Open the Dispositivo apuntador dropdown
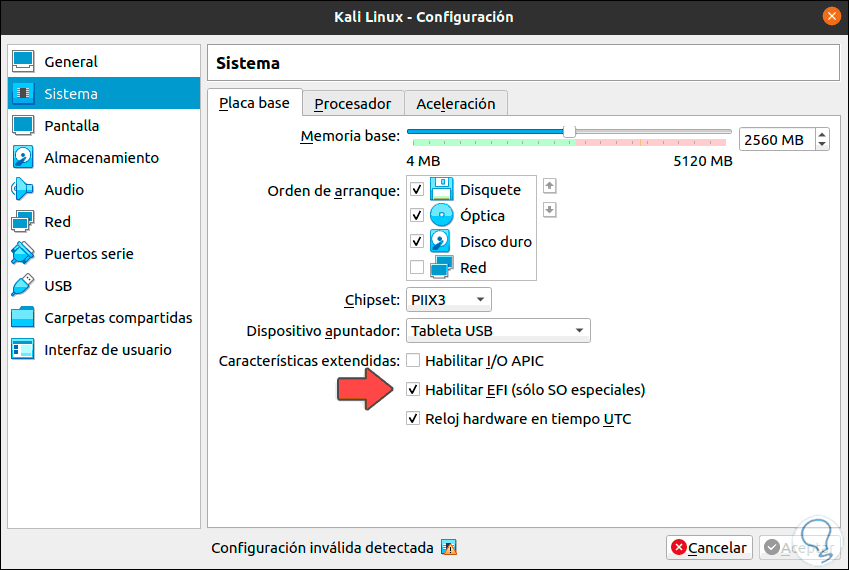The width and height of the screenshot is (849, 570). pos(498,331)
